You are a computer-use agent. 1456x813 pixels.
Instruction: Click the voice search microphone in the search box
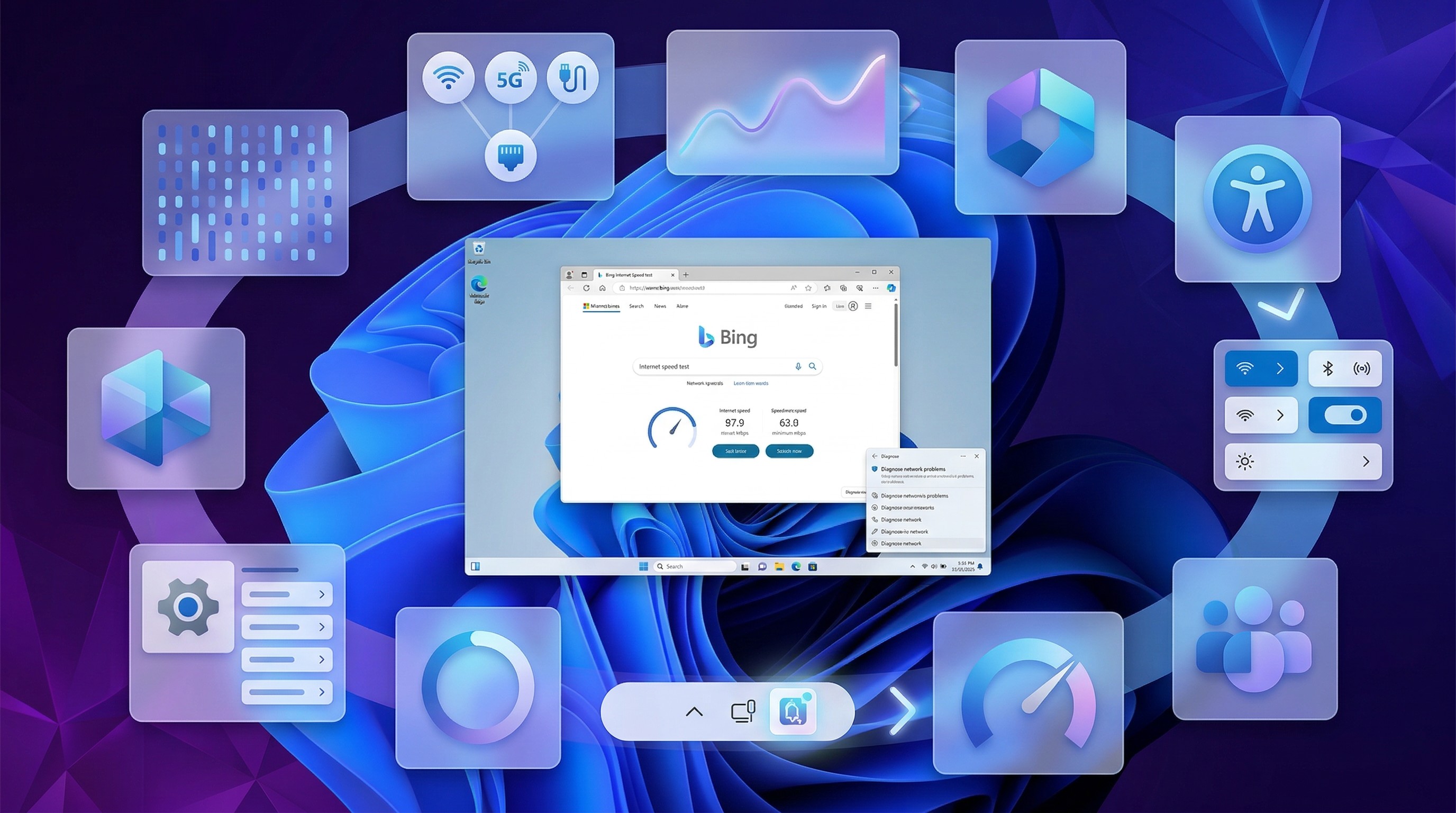[799, 366]
